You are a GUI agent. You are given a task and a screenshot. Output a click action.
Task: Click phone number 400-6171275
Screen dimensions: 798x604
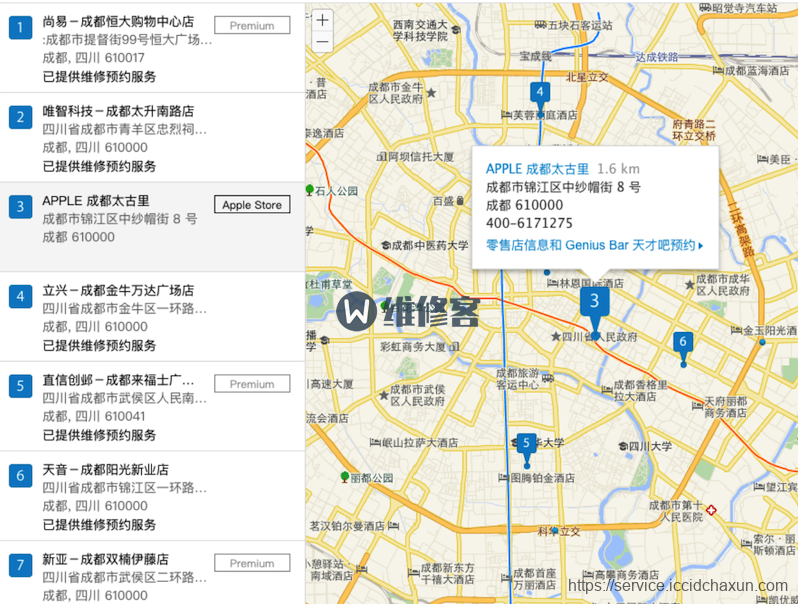coord(529,223)
